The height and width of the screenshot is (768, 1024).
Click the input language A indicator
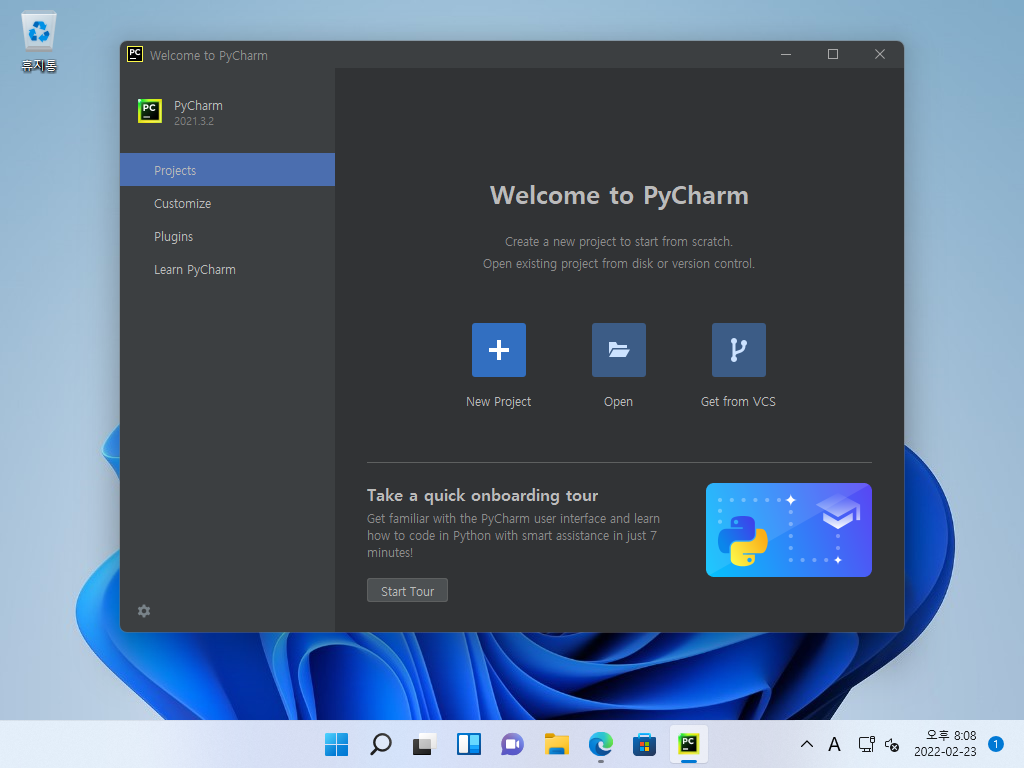834,744
